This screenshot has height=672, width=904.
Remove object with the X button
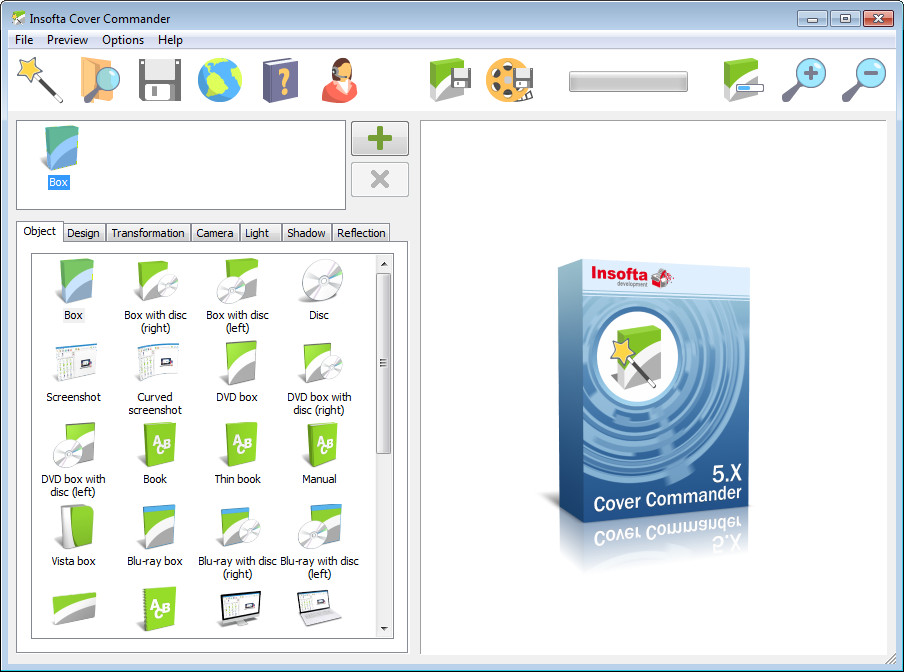(380, 179)
